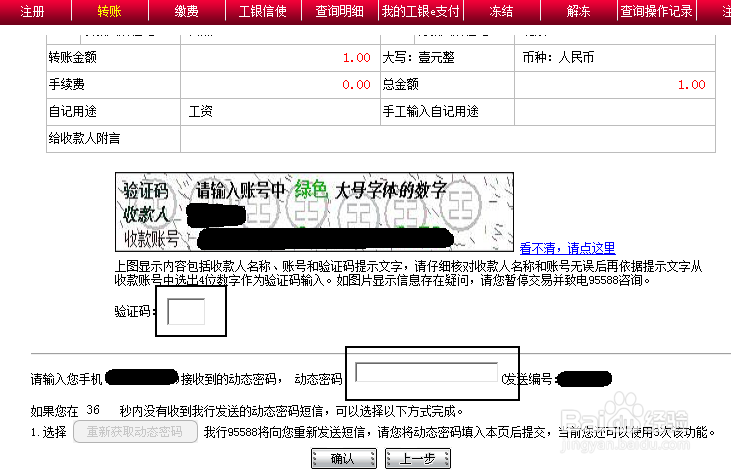Viewport: 731px width, 470px height.
Task: Open the 冻结 menu item
Action: tap(501, 11)
